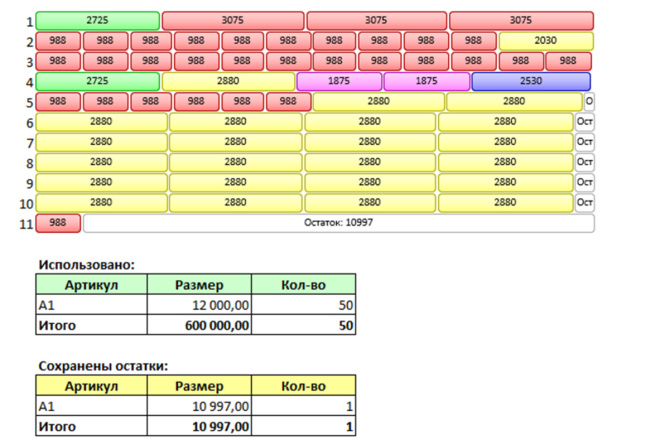Click row number 5 label

pyautogui.click(x=29, y=102)
